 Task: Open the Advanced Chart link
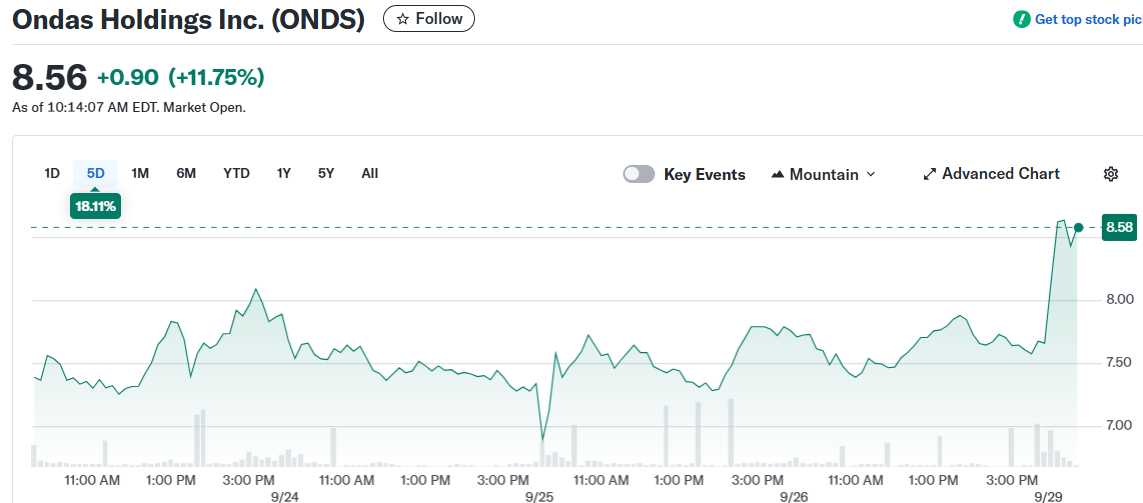[x=1000, y=174]
